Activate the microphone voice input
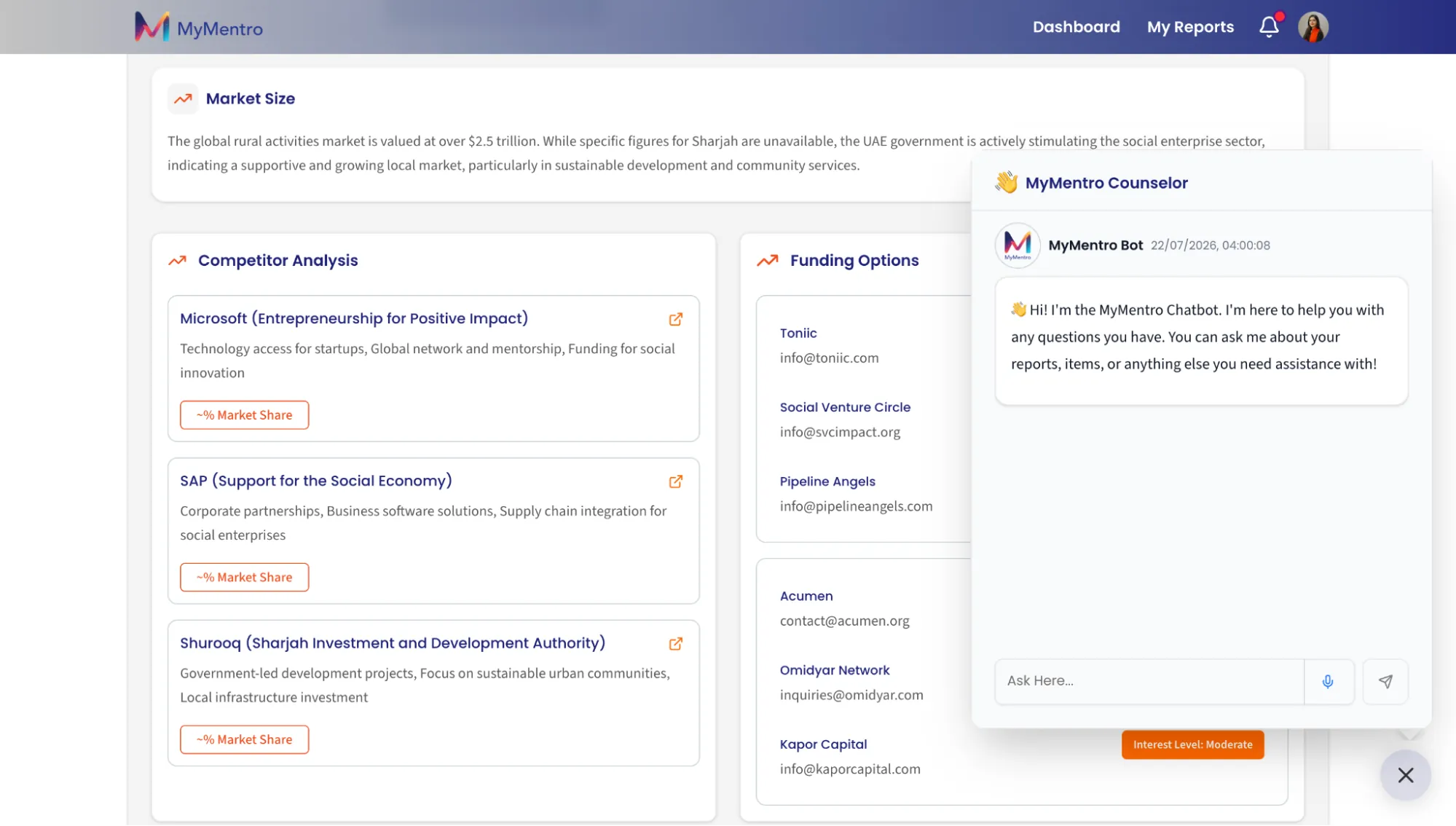The width and height of the screenshot is (1456, 826). tap(1328, 682)
